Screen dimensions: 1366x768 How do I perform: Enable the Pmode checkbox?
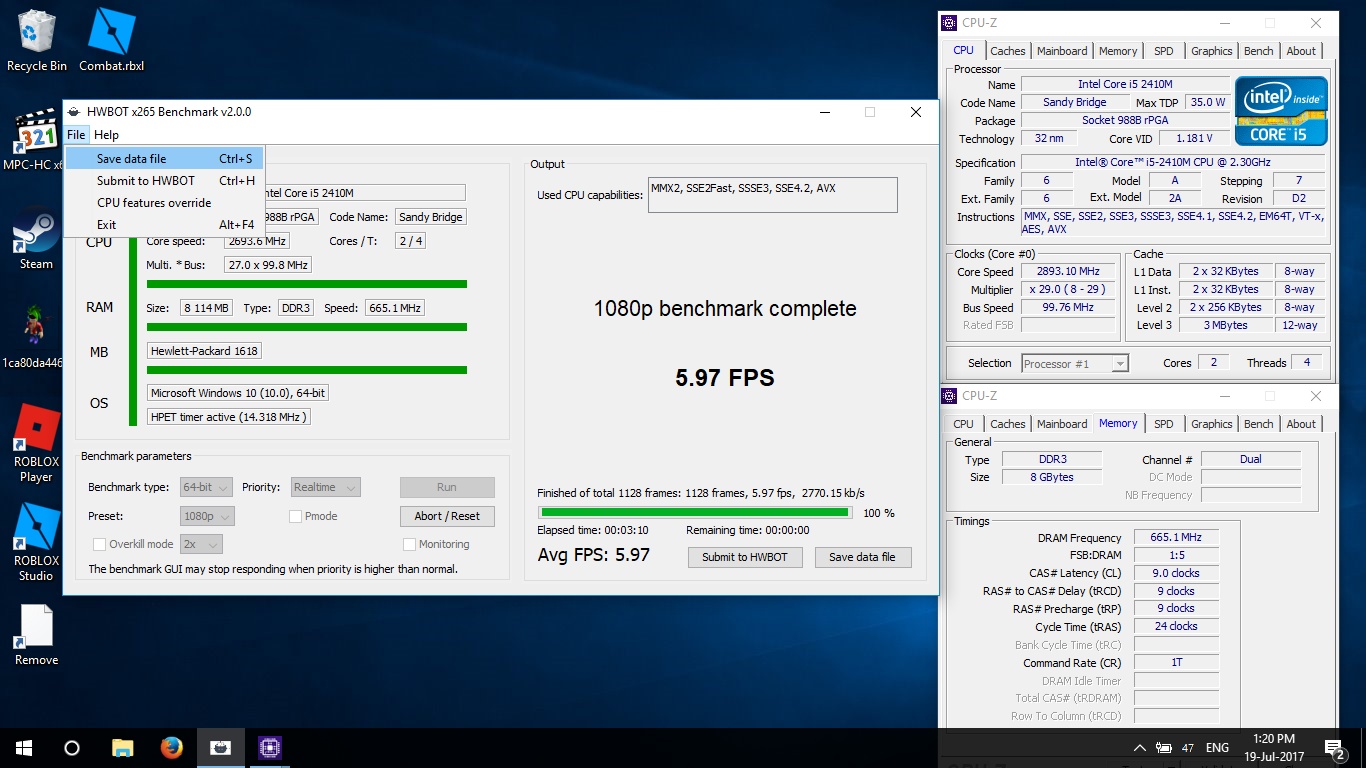(x=295, y=516)
